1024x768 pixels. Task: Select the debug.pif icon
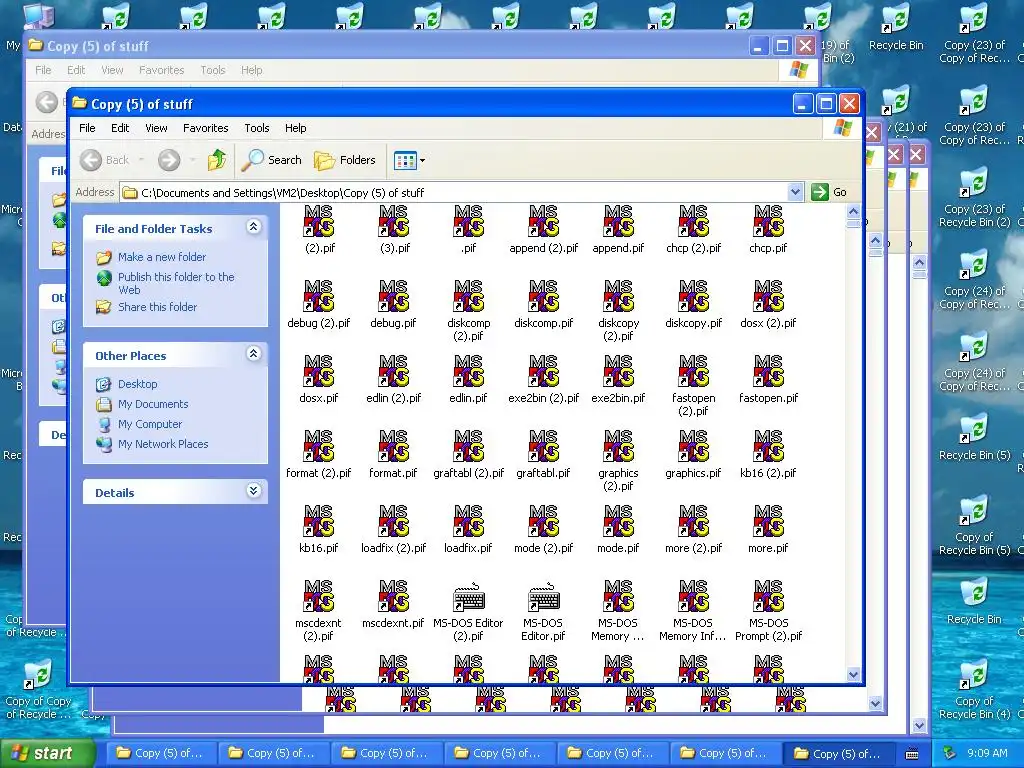(393, 295)
